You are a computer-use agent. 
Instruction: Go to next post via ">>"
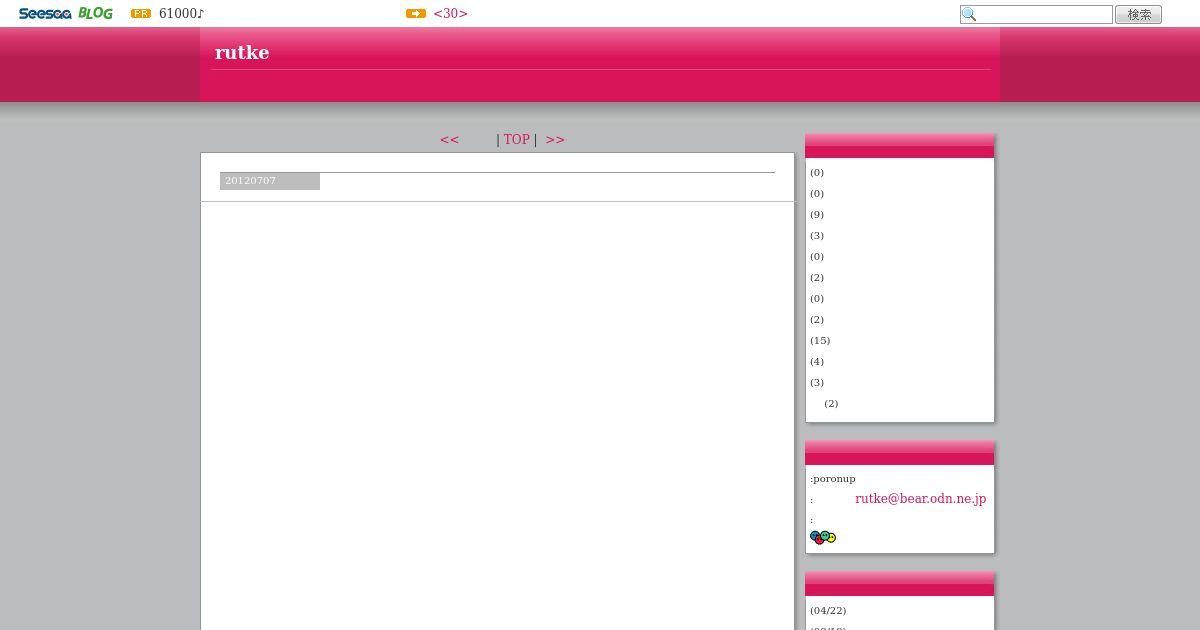(555, 140)
